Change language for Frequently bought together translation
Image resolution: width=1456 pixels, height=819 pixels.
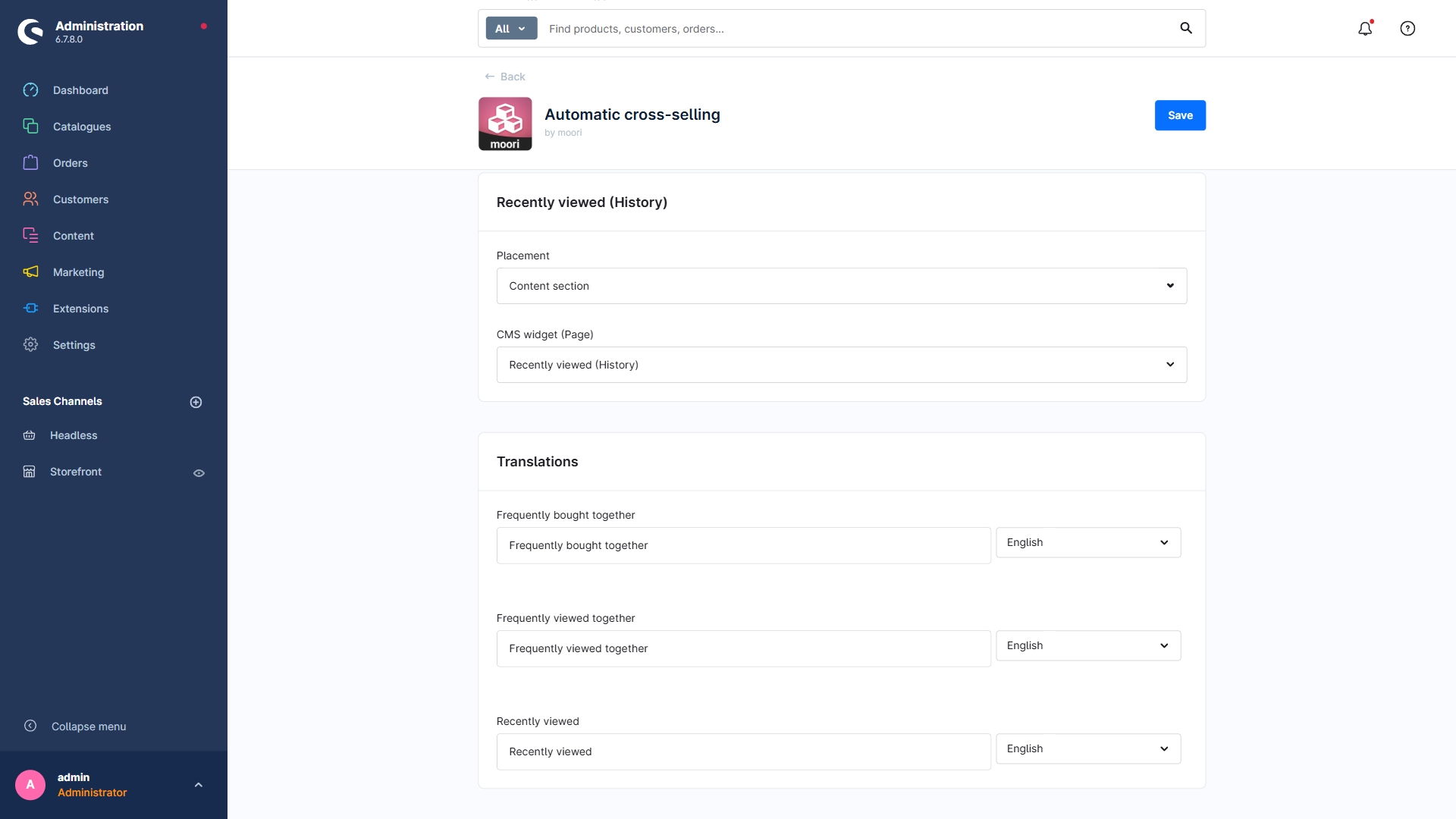pos(1087,542)
